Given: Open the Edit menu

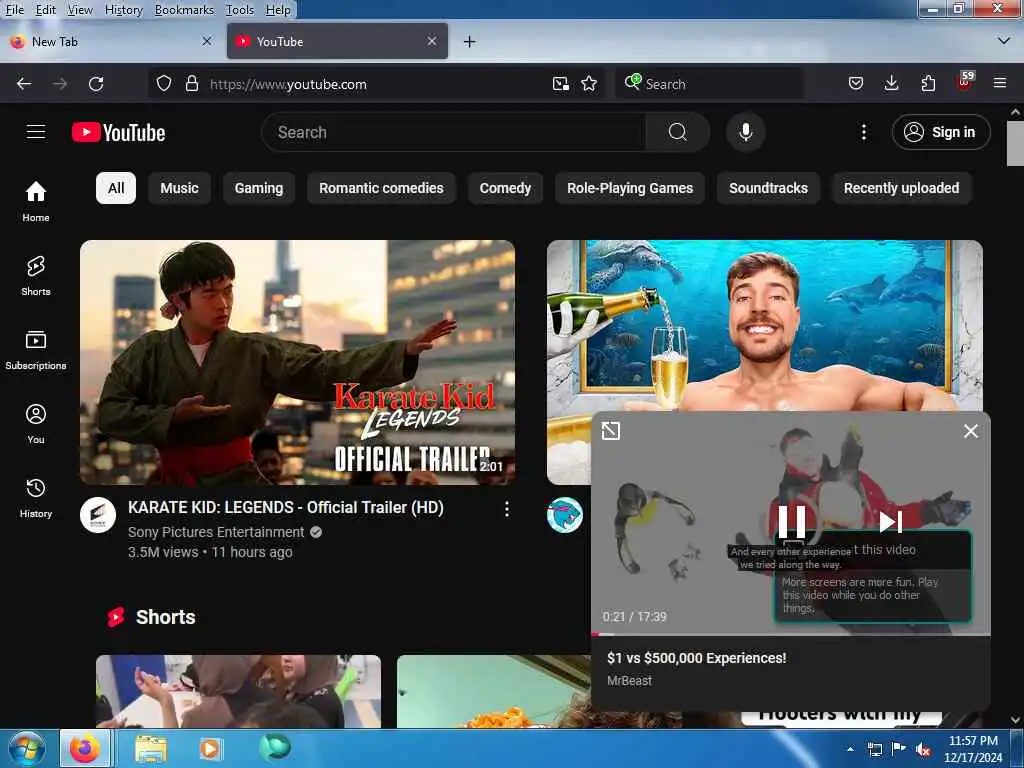Looking at the screenshot, I should (45, 9).
